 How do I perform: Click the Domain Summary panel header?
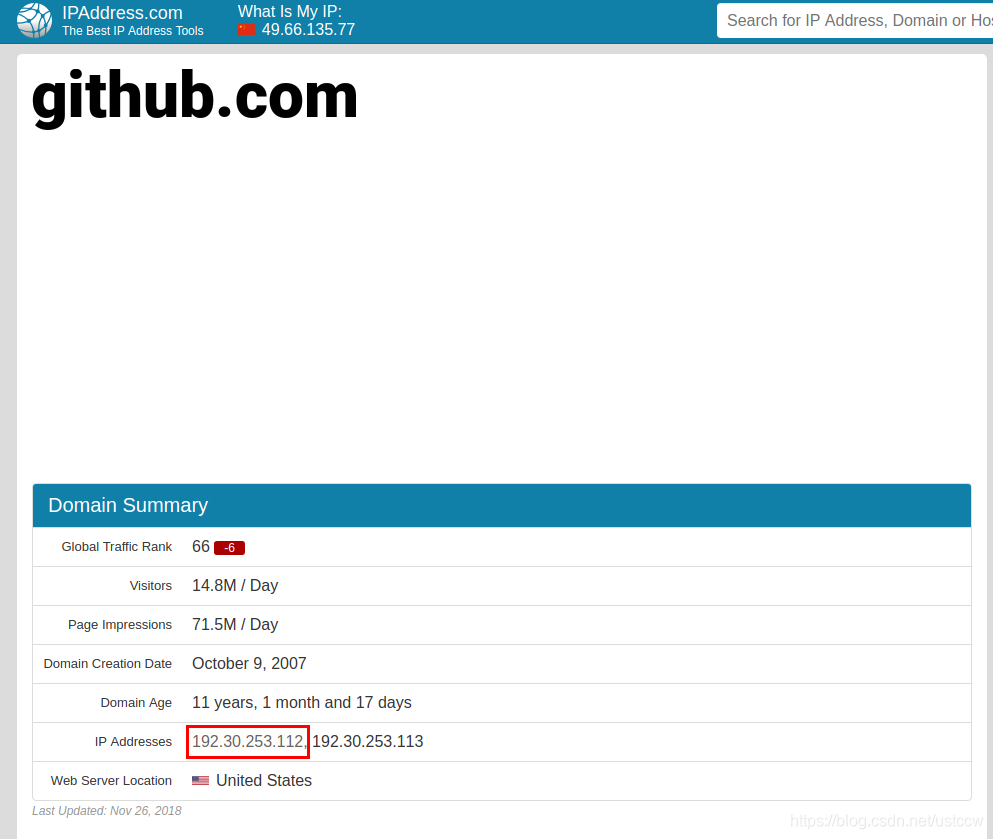(x=502, y=505)
